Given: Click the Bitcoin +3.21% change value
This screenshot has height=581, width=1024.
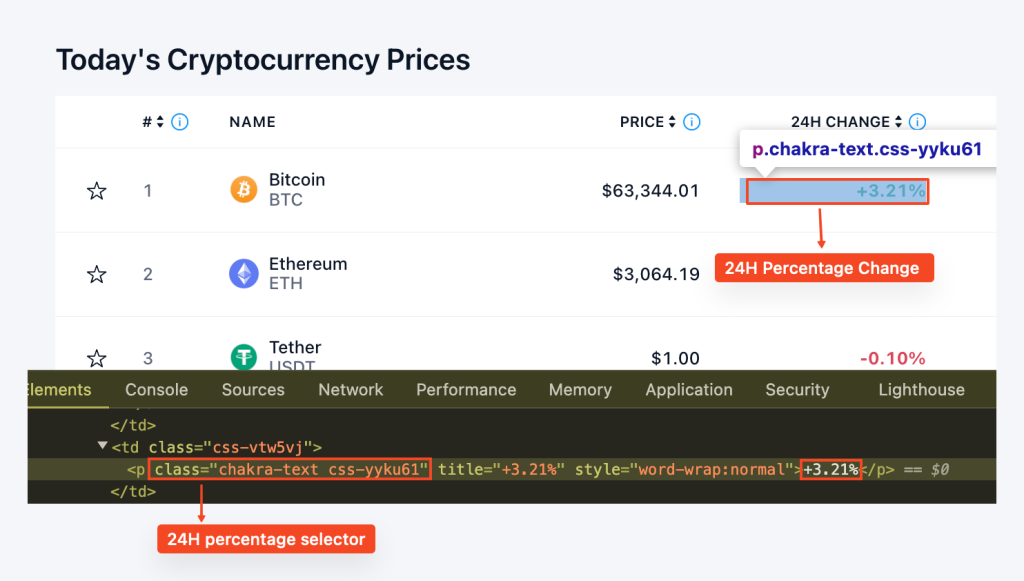Looking at the screenshot, I should click(x=891, y=191).
